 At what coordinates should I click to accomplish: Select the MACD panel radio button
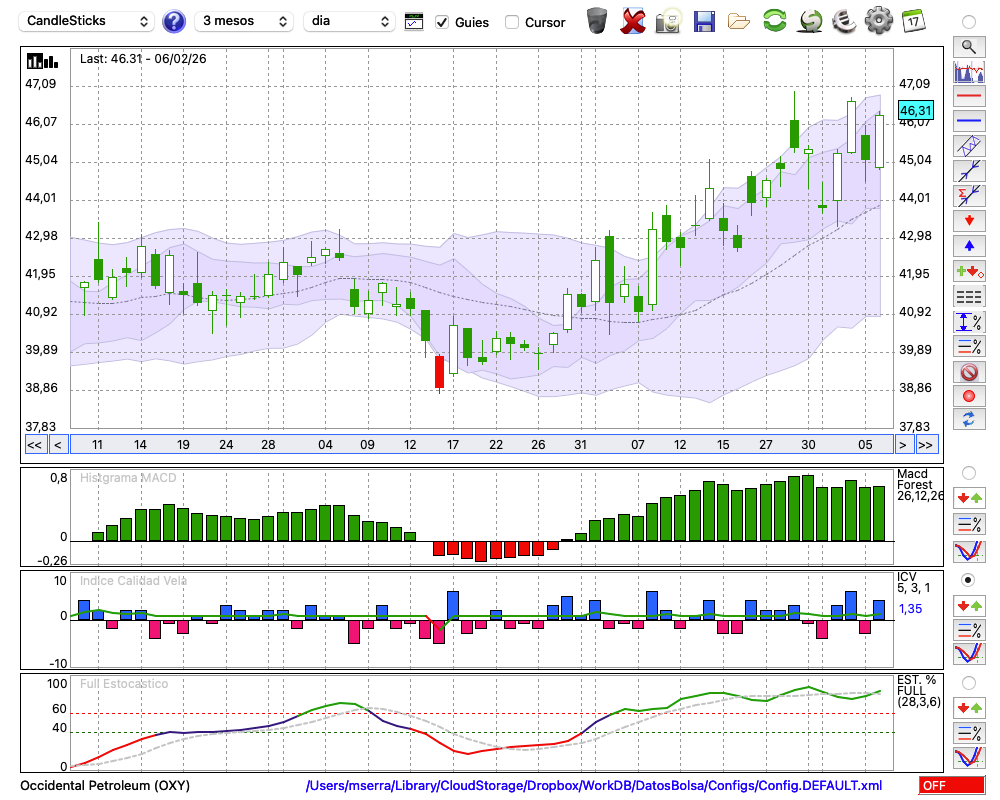tap(968, 472)
